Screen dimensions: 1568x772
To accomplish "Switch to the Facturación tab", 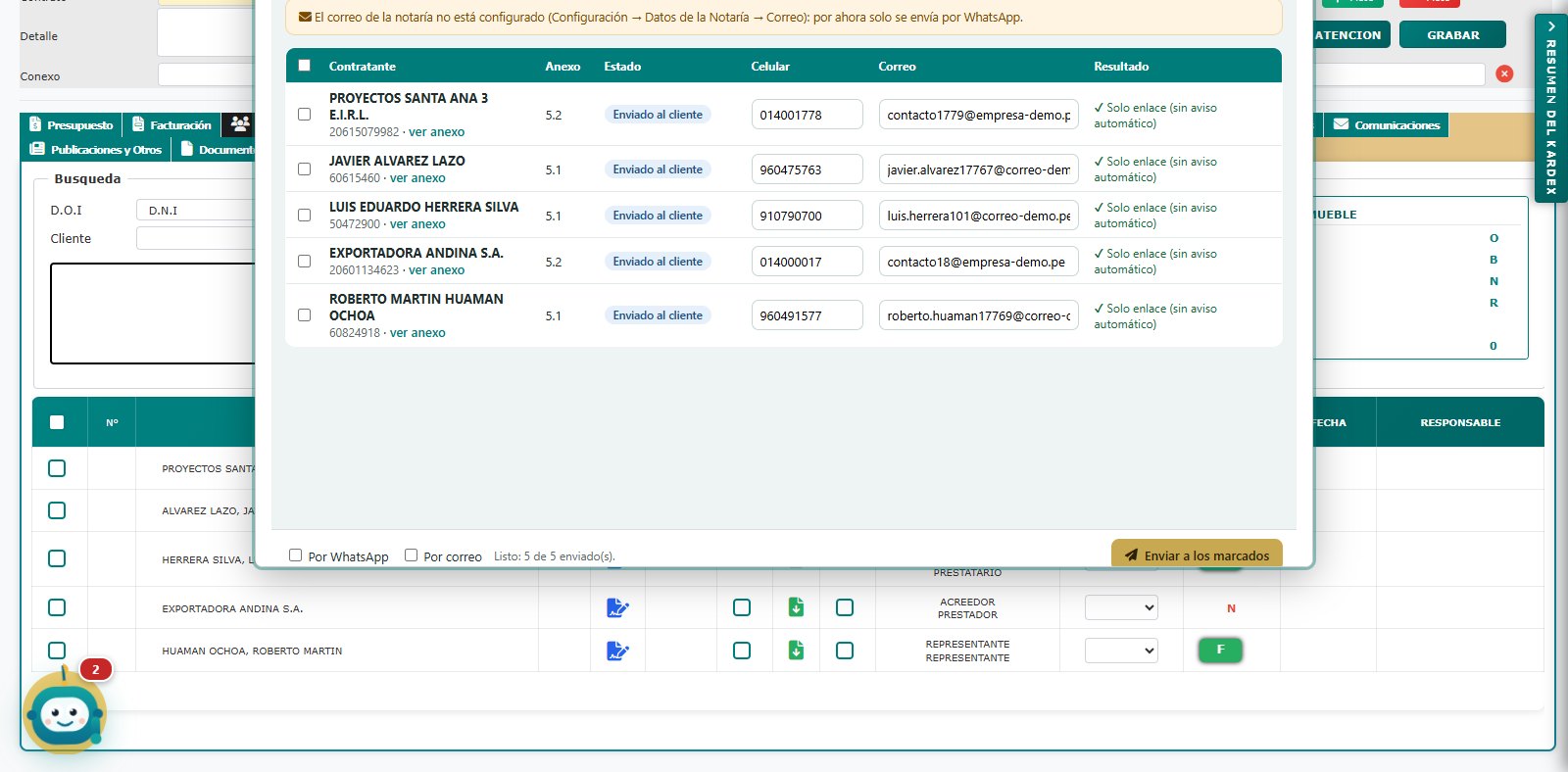I will tap(171, 124).
